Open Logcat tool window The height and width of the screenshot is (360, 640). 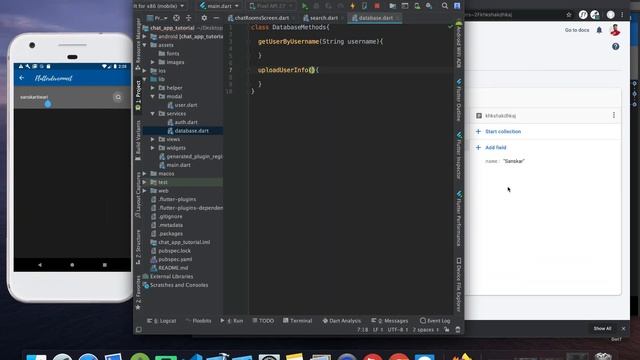tap(162, 321)
